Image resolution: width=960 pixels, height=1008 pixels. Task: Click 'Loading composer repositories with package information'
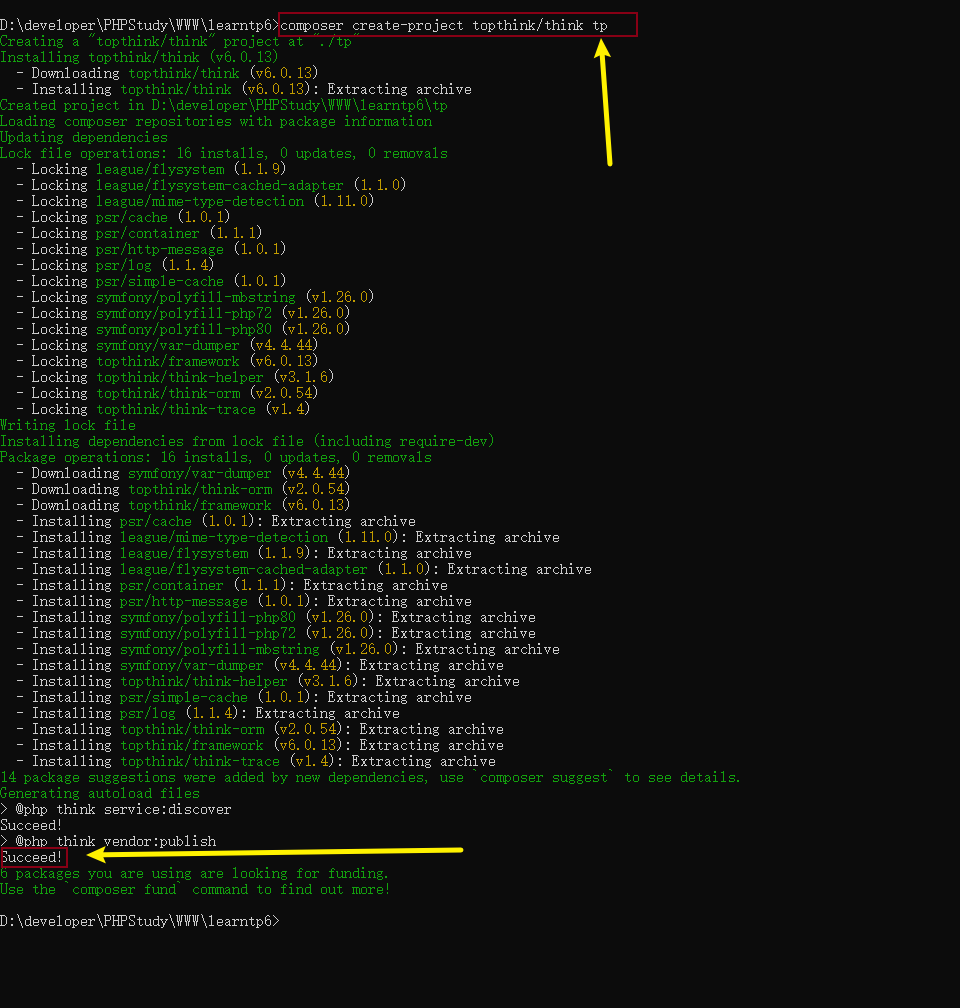coord(216,122)
